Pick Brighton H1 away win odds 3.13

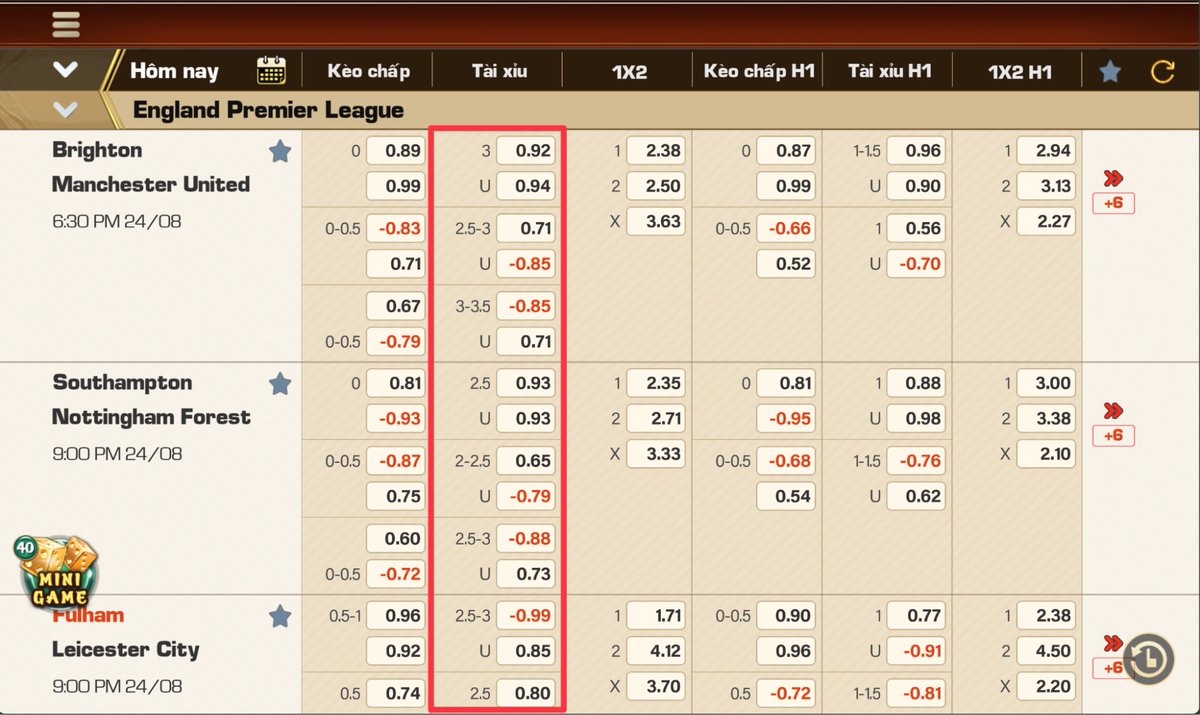coord(1046,186)
